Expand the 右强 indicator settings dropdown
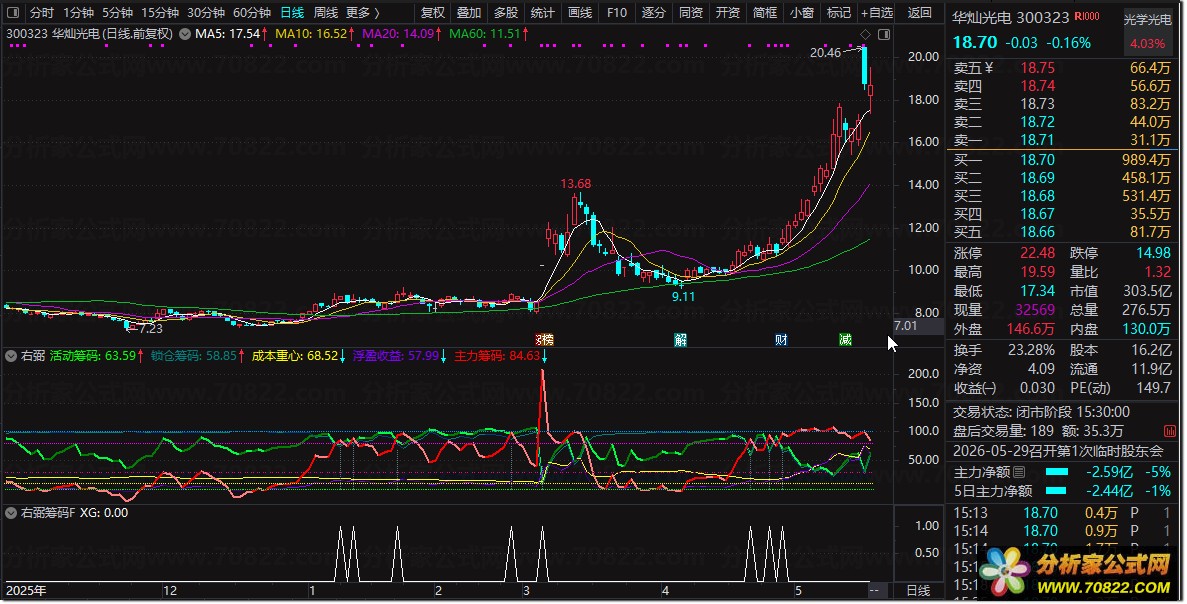Viewport: 1187px width, 604px height. coord(11,356)
